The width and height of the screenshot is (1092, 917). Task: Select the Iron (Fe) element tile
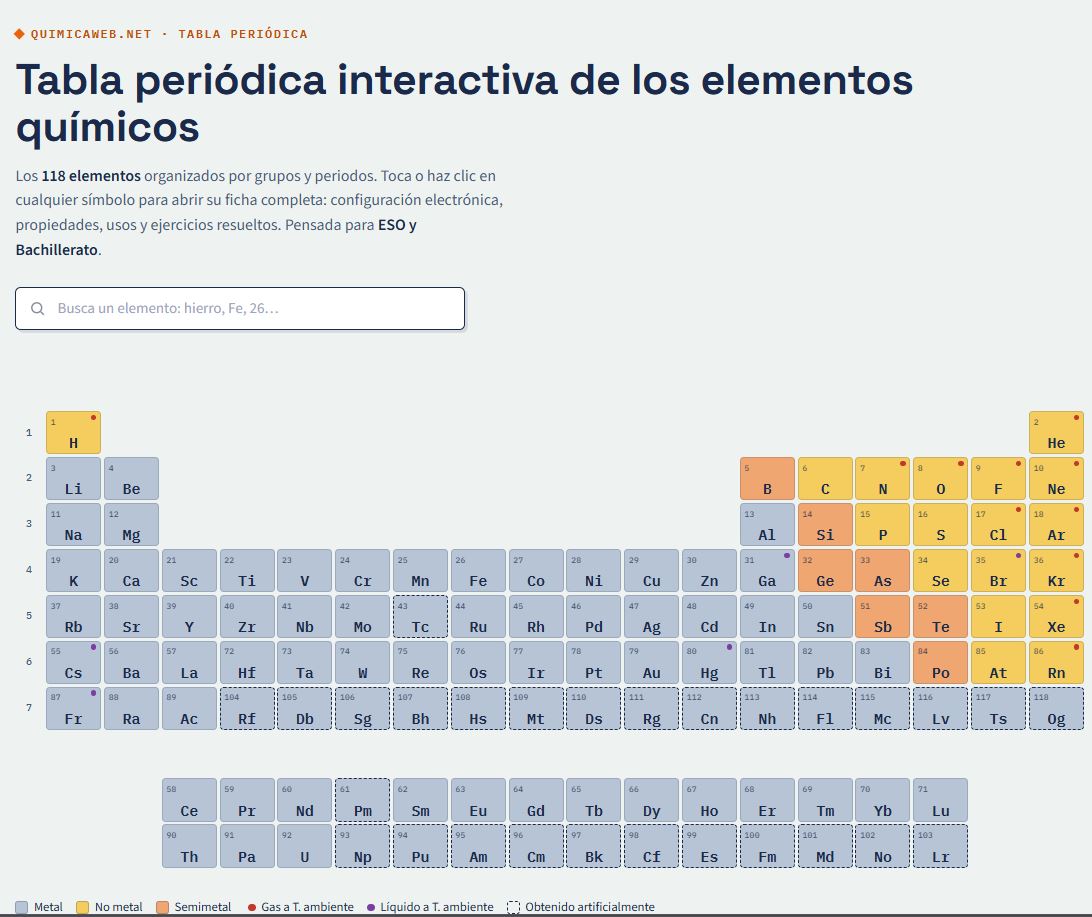pos(478,570)
